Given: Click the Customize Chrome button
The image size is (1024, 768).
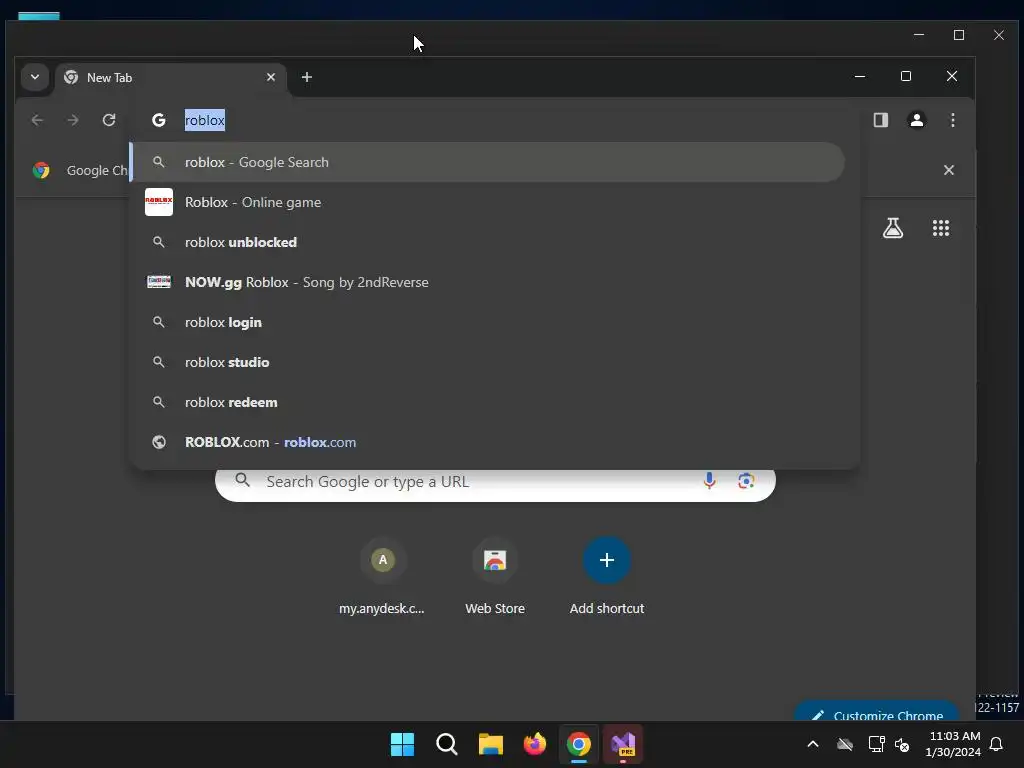Looking at the screenshot, I should [x=876, y=712].
